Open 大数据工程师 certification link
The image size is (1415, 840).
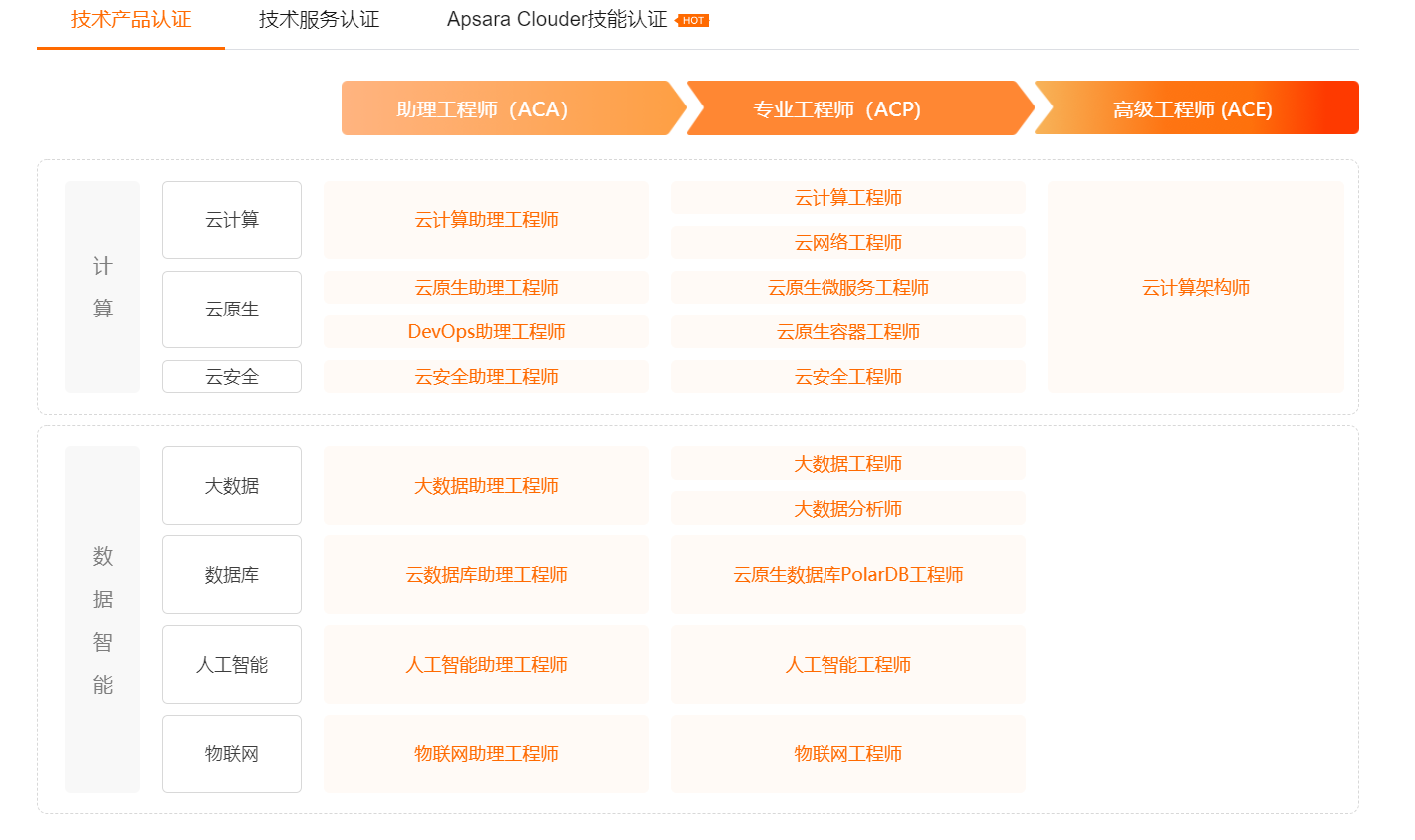[848, 464]
